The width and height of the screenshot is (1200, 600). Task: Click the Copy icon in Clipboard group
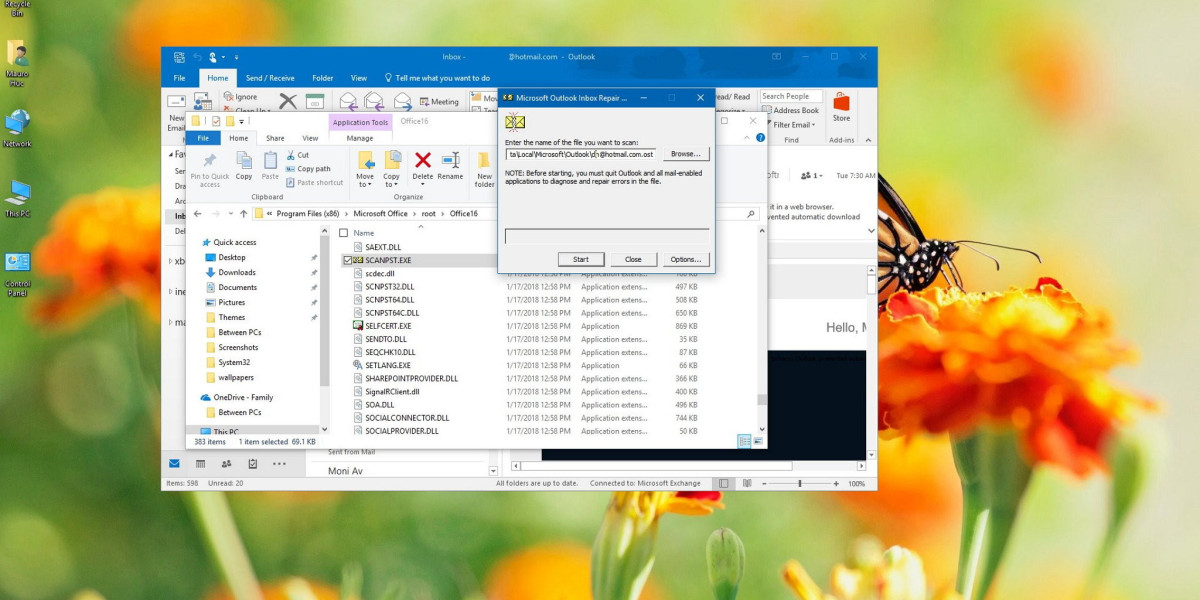tap(243, 161)
